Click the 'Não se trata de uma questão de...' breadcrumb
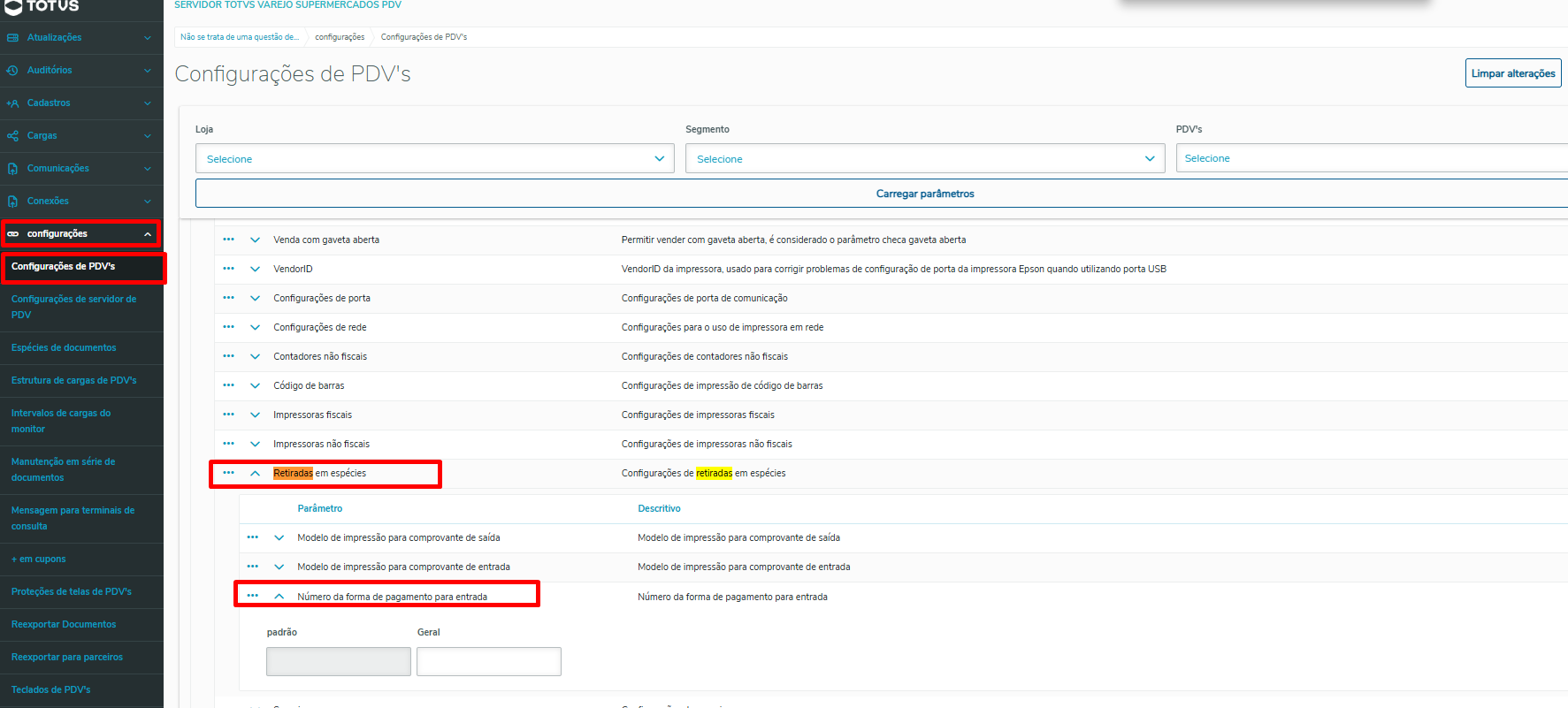The image size is (1568, 708). click(x=240, y=37)
